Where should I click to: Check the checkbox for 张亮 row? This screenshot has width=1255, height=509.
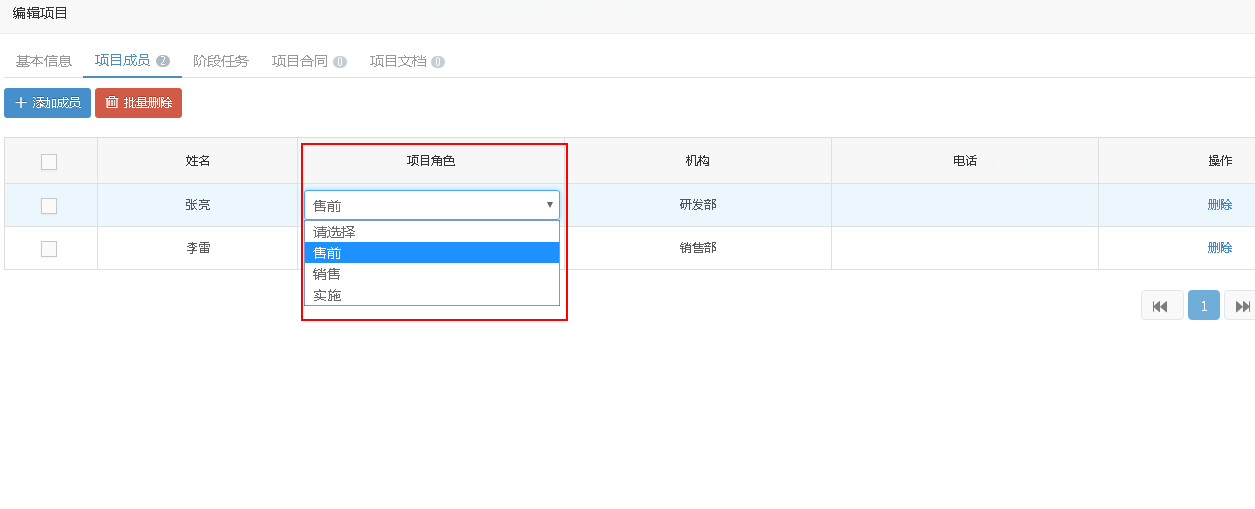tap(49, 206)
